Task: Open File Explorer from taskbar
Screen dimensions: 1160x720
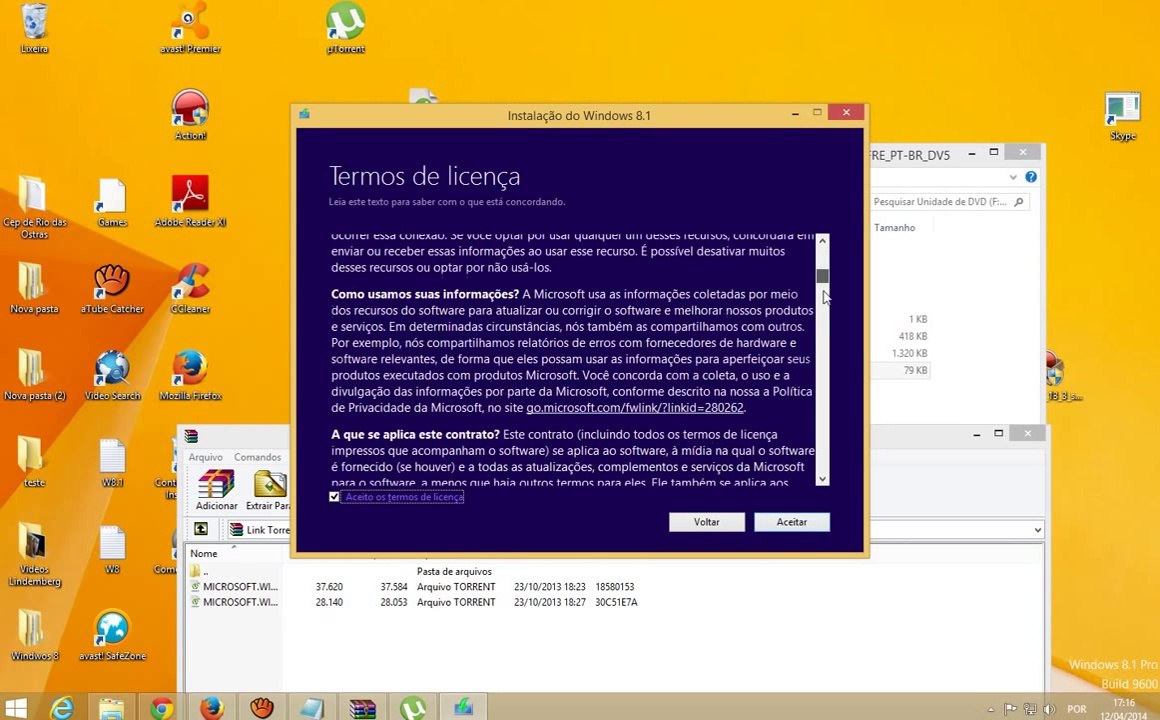Action: (x=112, y=707)
